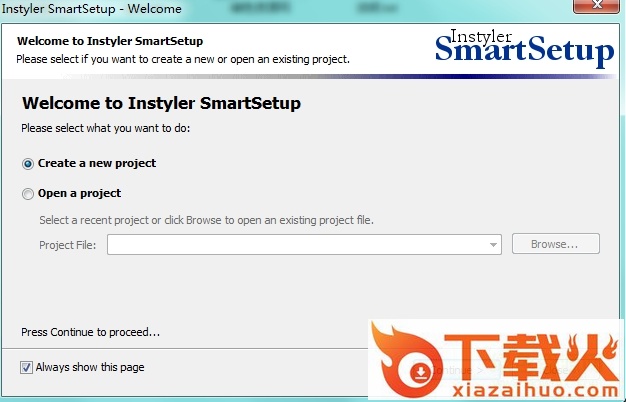The image size is (626, 402).
Task: Choose the 'Open a project' radio option
Action: coord(28,194)
